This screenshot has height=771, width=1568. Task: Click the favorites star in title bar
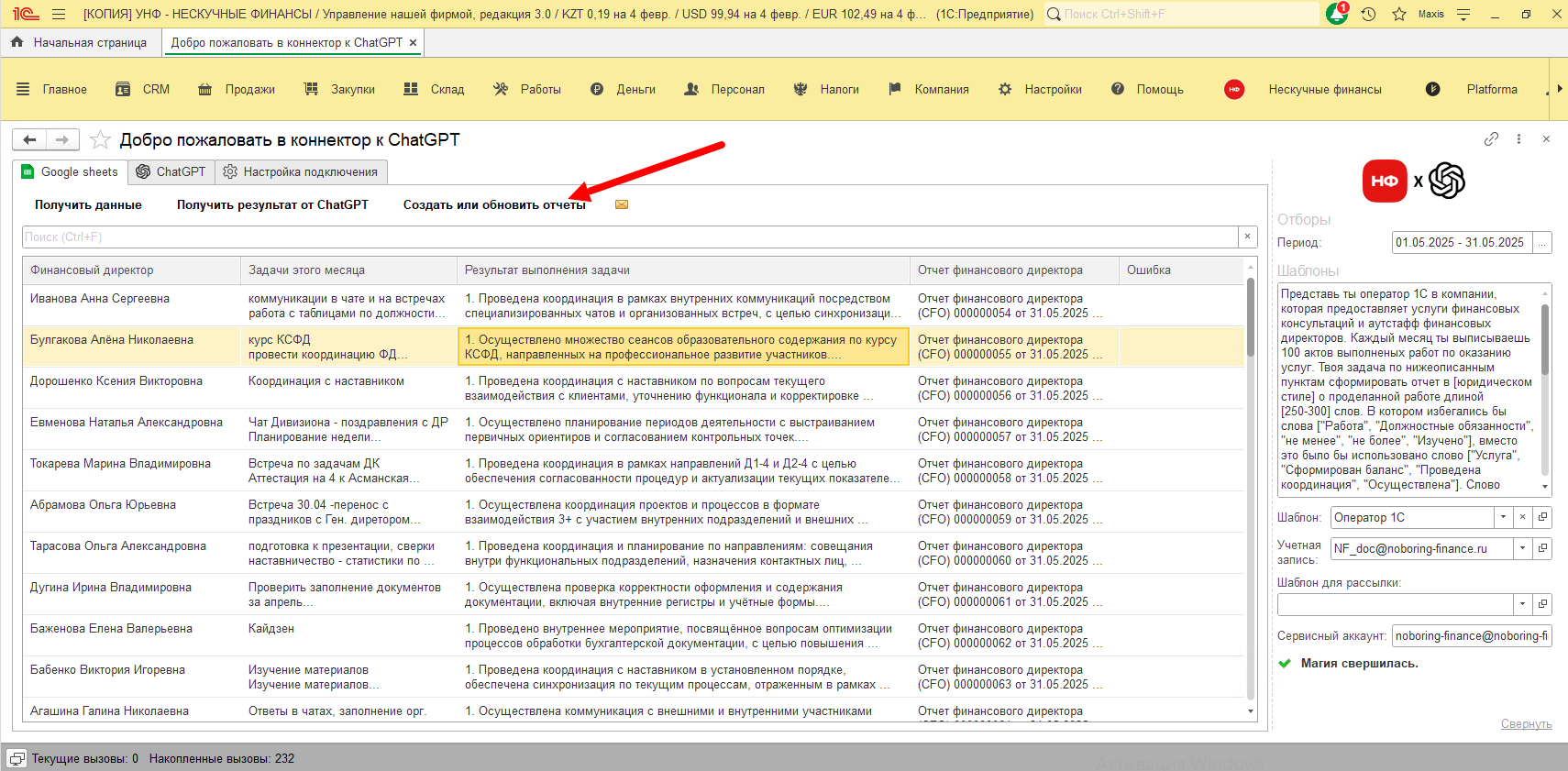click(x=1399, y=14)
